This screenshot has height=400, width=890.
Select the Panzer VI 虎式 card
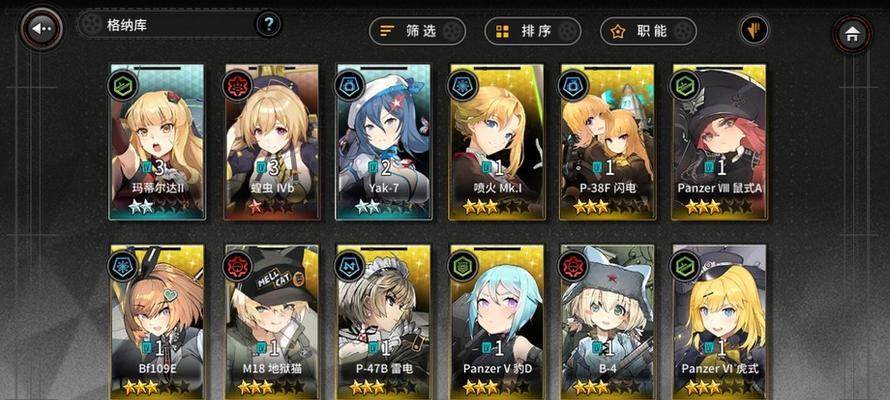tap(719, 321)
